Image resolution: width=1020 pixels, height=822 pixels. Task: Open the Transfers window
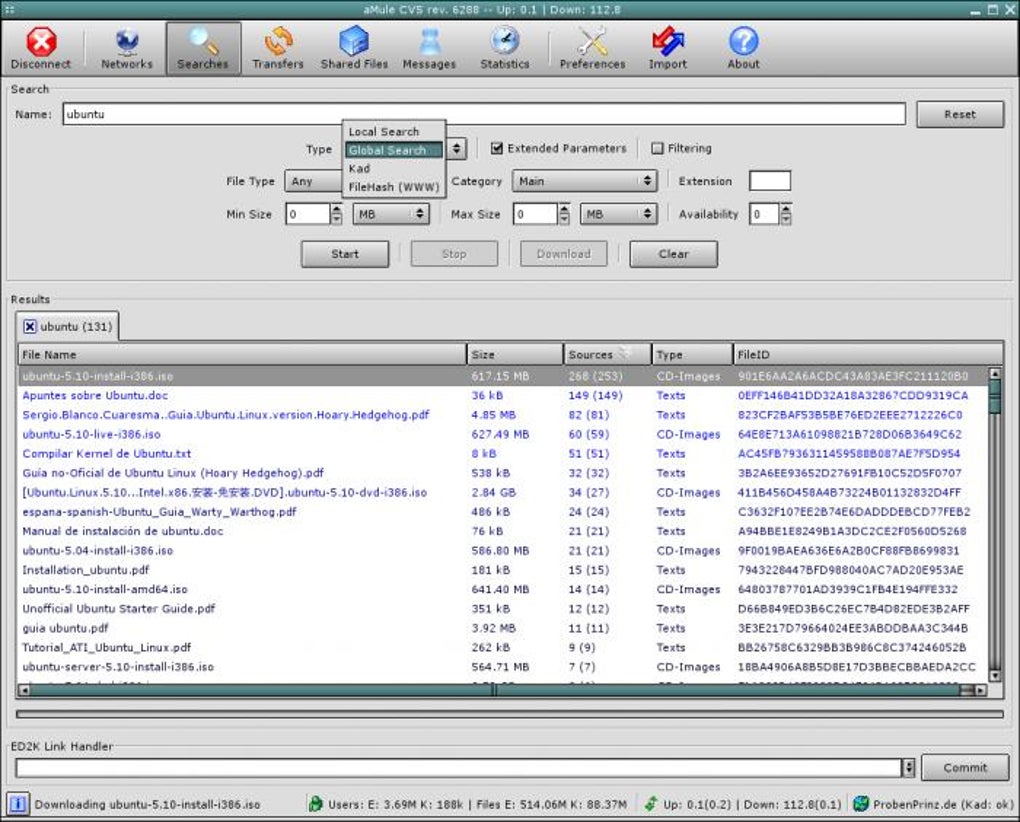[277, 49]
